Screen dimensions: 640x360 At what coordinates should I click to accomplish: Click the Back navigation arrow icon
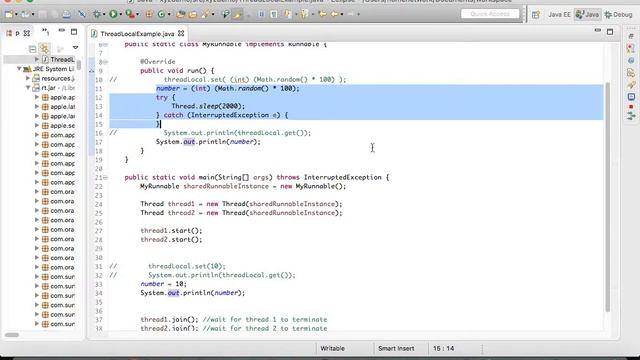[334, 14]
